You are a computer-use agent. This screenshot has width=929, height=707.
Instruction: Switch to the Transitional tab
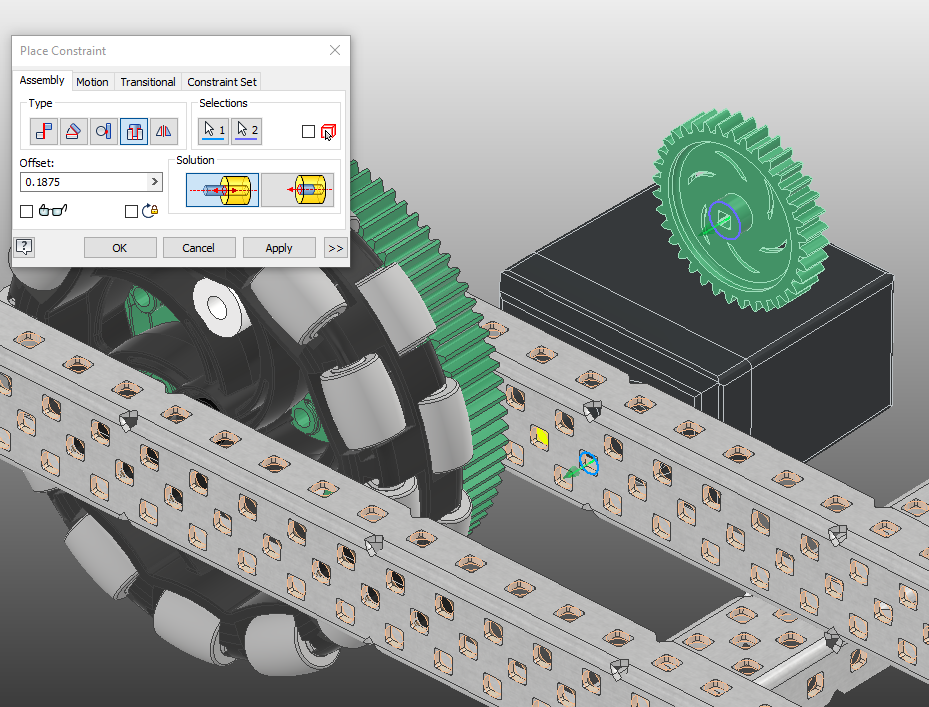(x=148, y=82)
